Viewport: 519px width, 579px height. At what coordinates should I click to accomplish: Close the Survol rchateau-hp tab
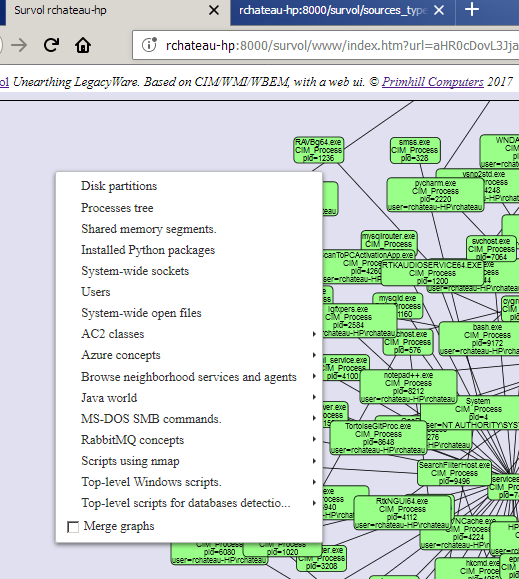point(214,10)
